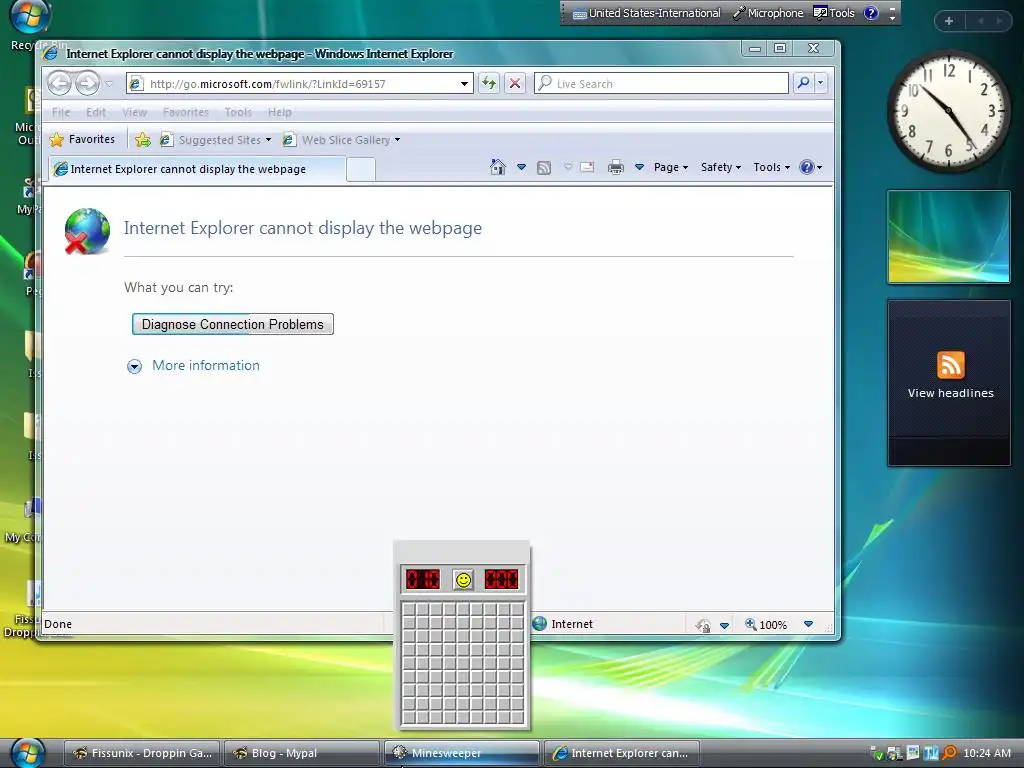1024x768 pixels.
Task: Click the Internet zone globe in status bar
Action: click(539, 624)
